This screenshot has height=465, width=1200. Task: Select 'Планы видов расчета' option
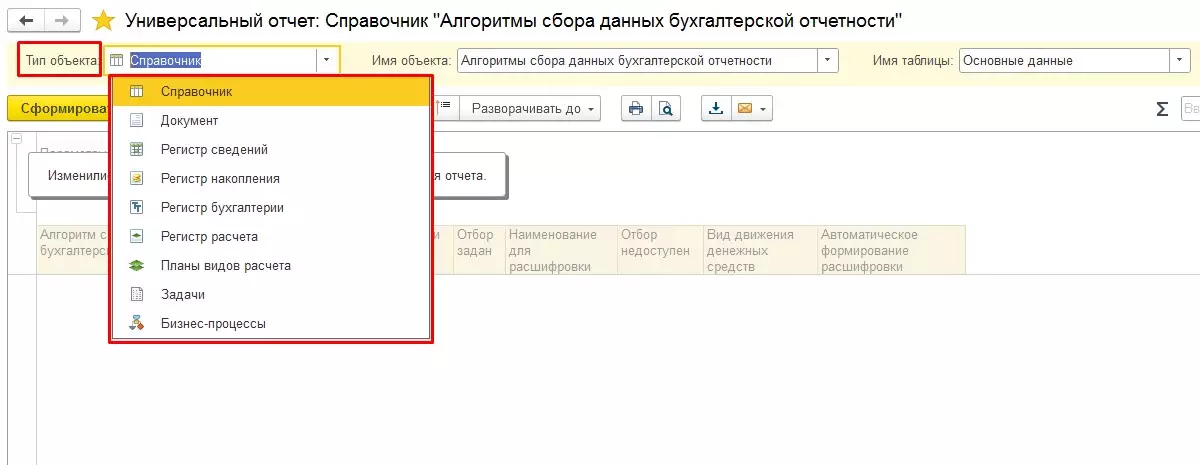pyautogui.click(x=270, y=265)
